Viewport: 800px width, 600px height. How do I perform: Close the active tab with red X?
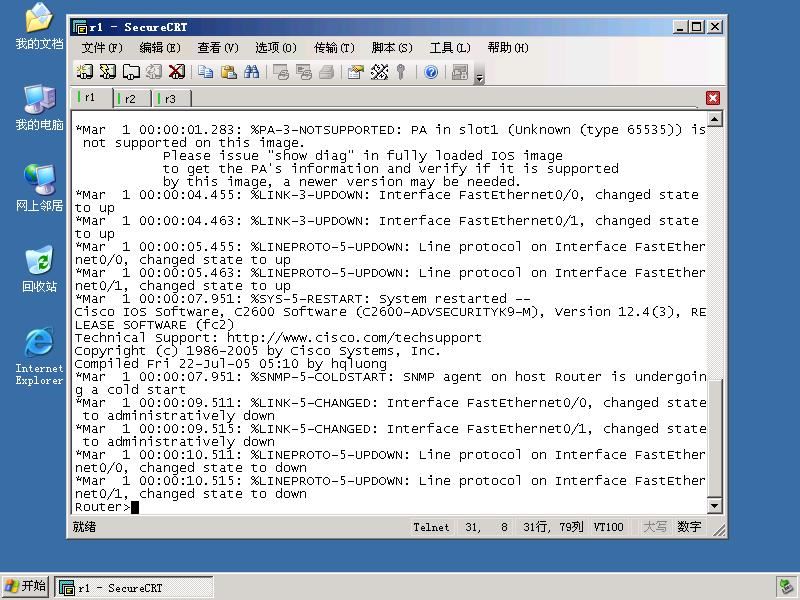pyautogui.click(x=713, y=98)
